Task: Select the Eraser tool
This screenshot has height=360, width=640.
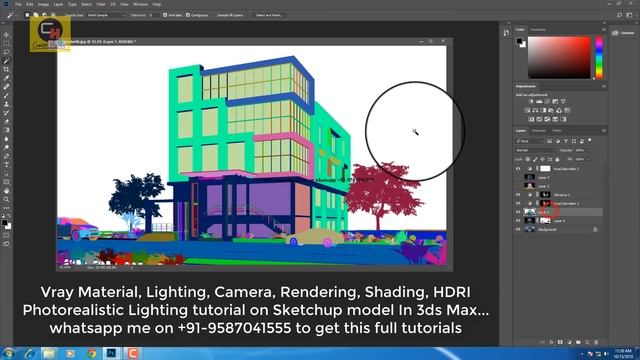Action: point(6,121)
